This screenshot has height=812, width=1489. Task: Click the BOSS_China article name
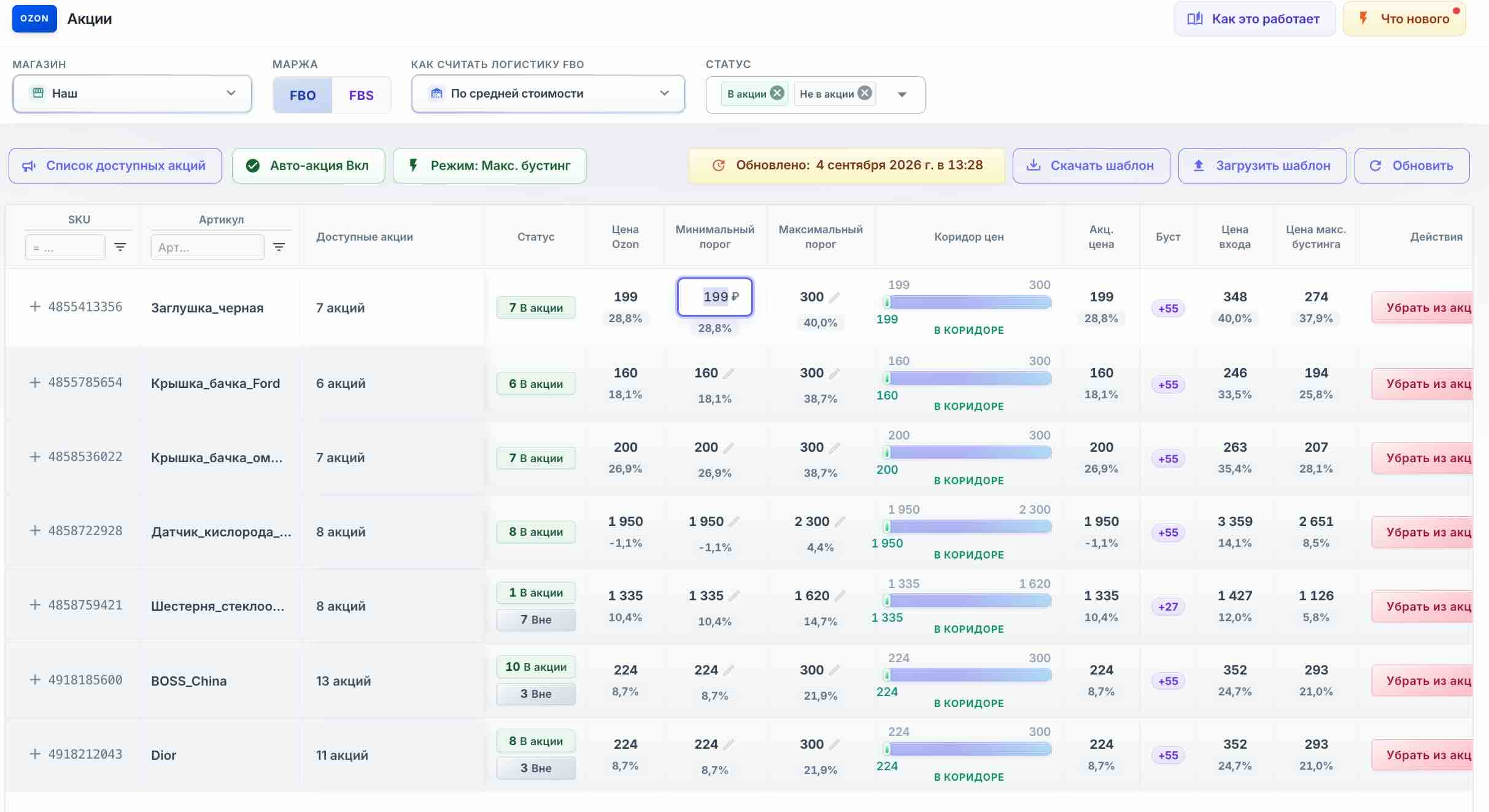189,681
